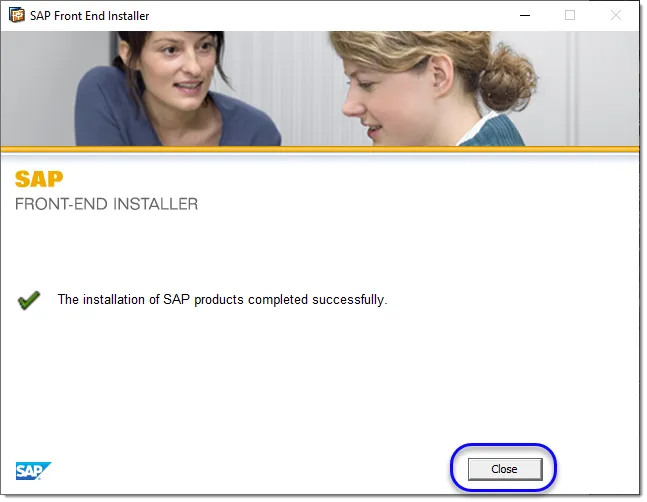Click the banner photo of two women
The width and height of the screenshot is (647, 502).
click(320, 88)
